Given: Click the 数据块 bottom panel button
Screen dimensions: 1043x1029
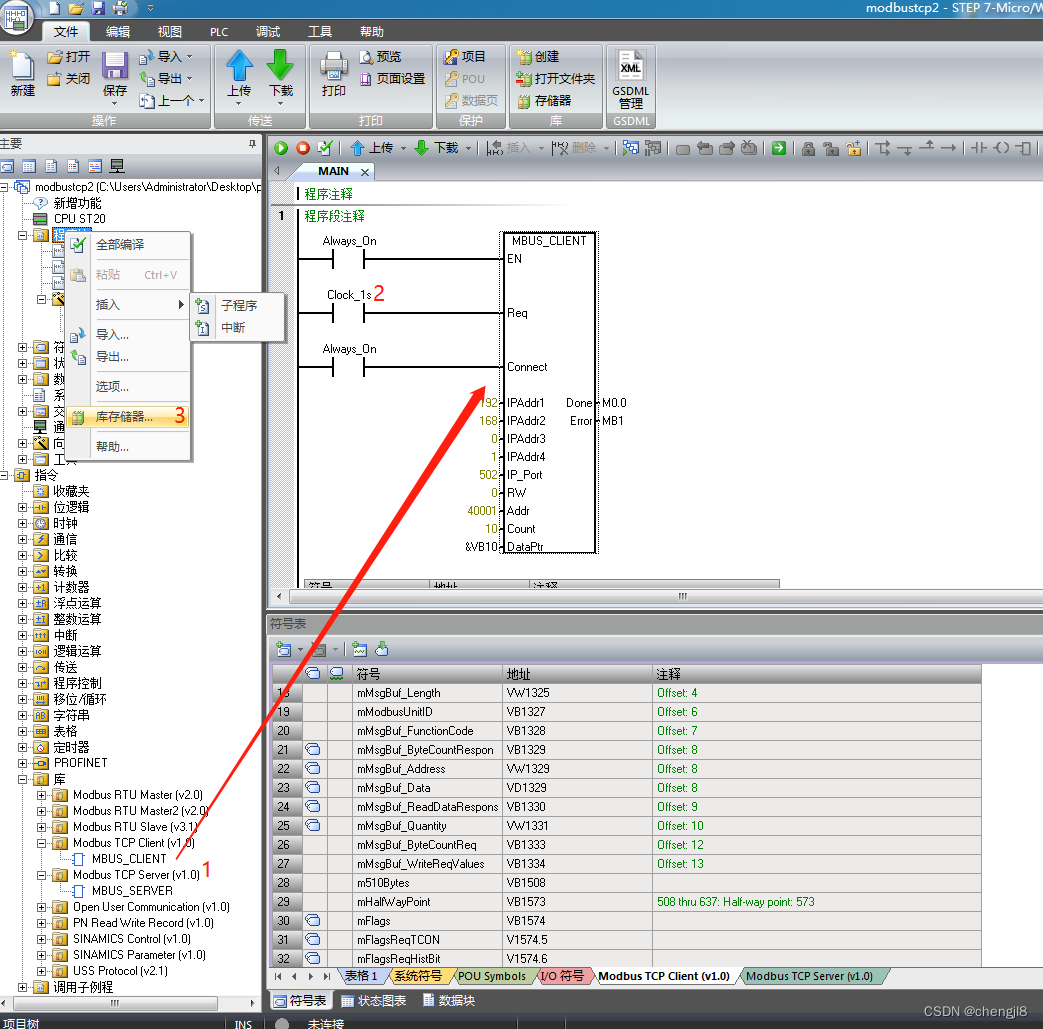Looking at the screenshot, I should click(449, 1001).
